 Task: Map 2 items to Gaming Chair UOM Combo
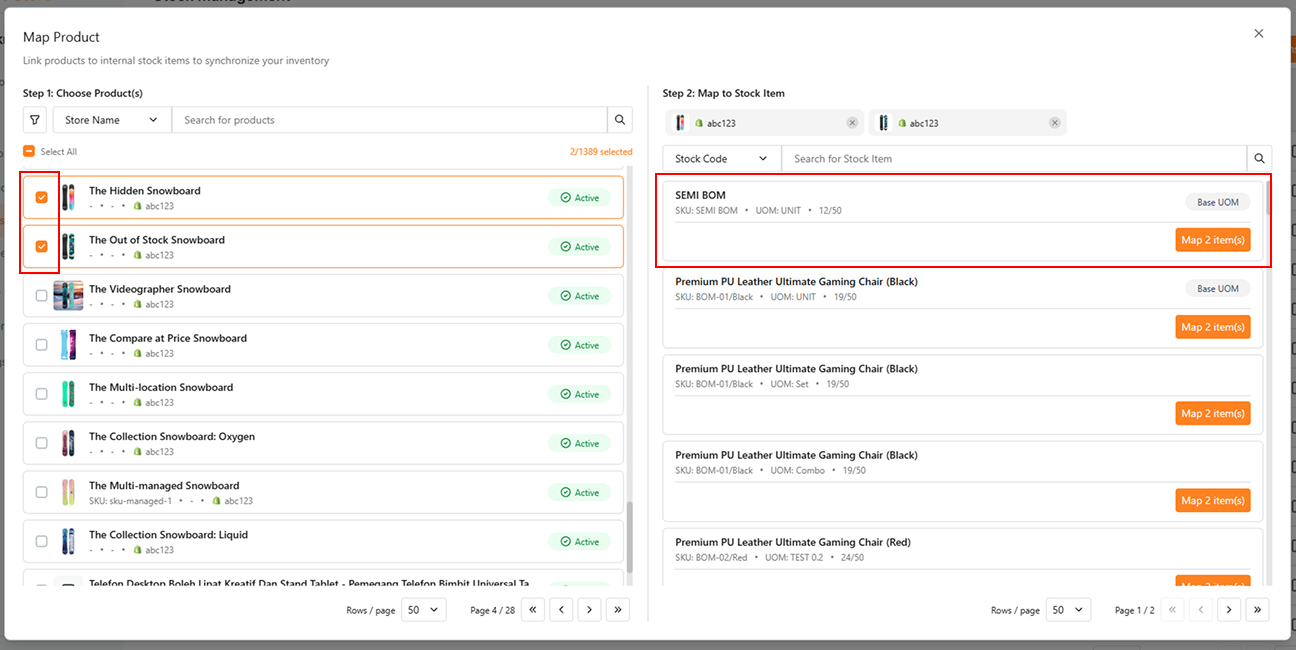coord(1212,500)
